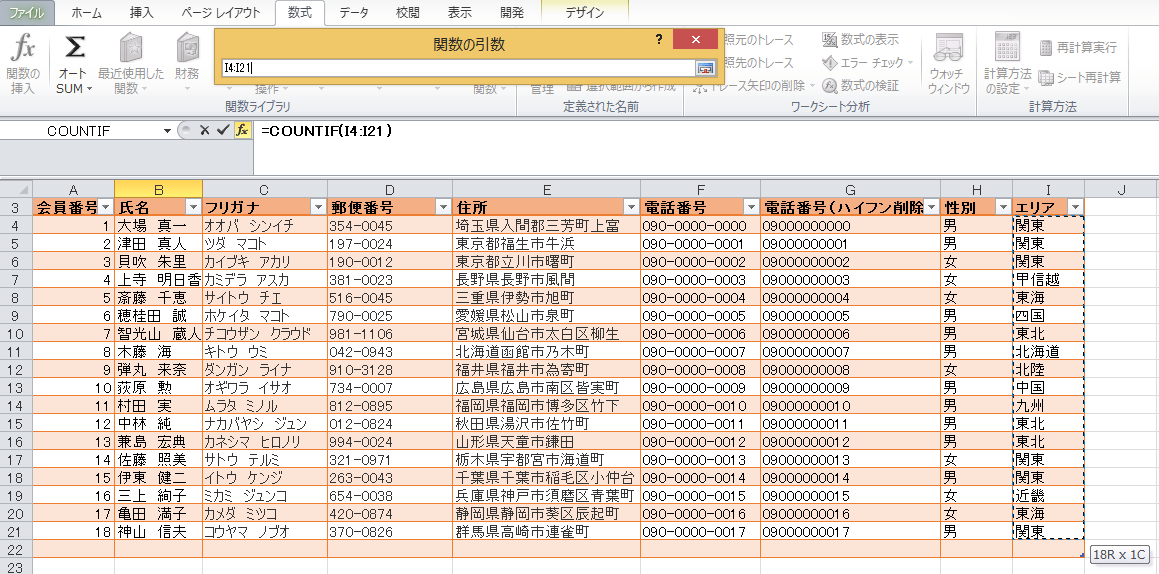Select column E header

tap(546, 190)
